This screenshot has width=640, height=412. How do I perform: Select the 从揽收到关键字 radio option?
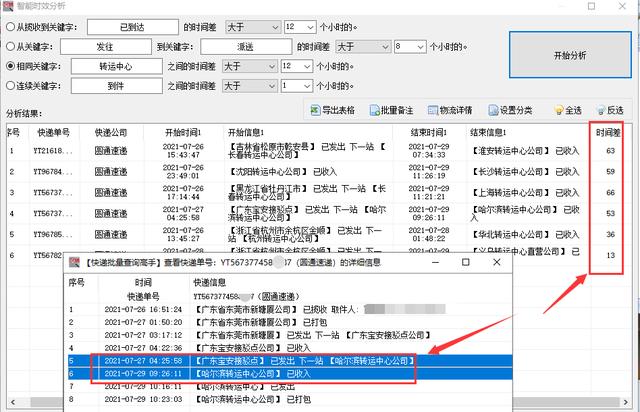pos(11,26)
